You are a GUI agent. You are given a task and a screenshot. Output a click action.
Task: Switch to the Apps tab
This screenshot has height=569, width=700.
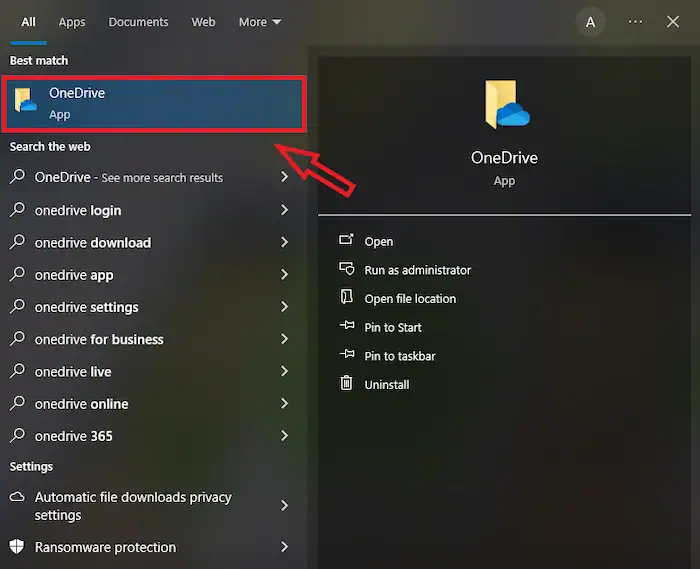[72, 22]
